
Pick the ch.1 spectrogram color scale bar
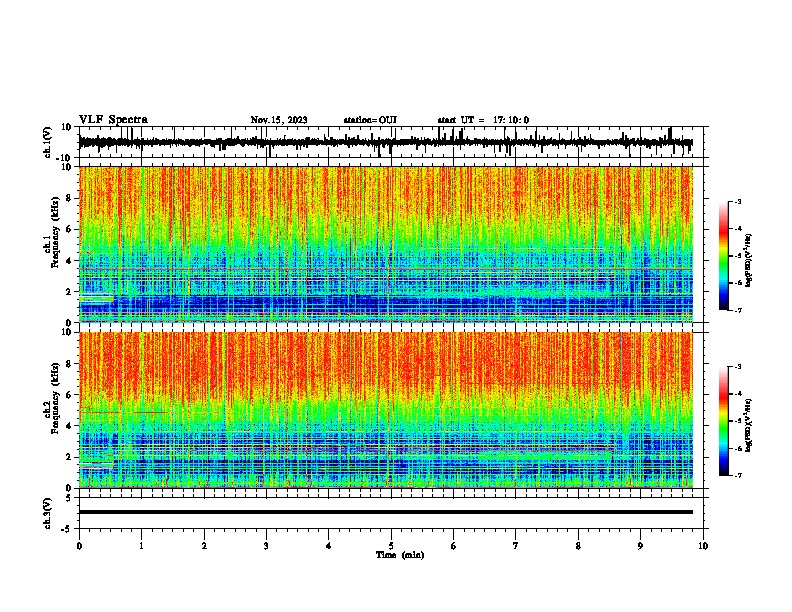click(x=724, y=256)
